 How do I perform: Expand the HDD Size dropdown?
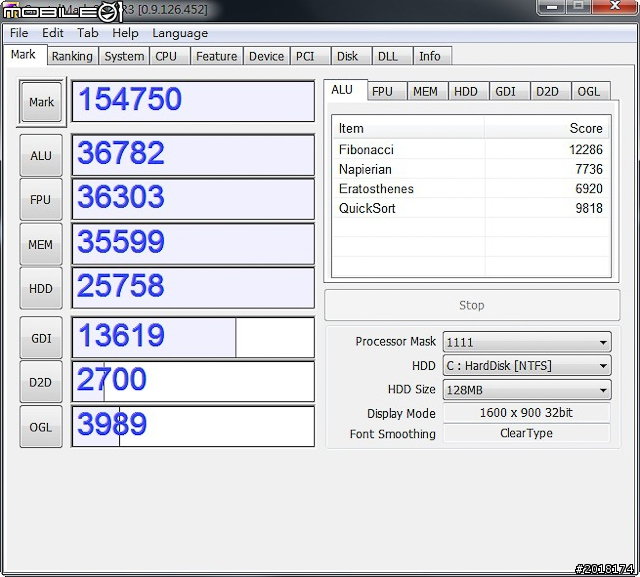click(526, 390)
